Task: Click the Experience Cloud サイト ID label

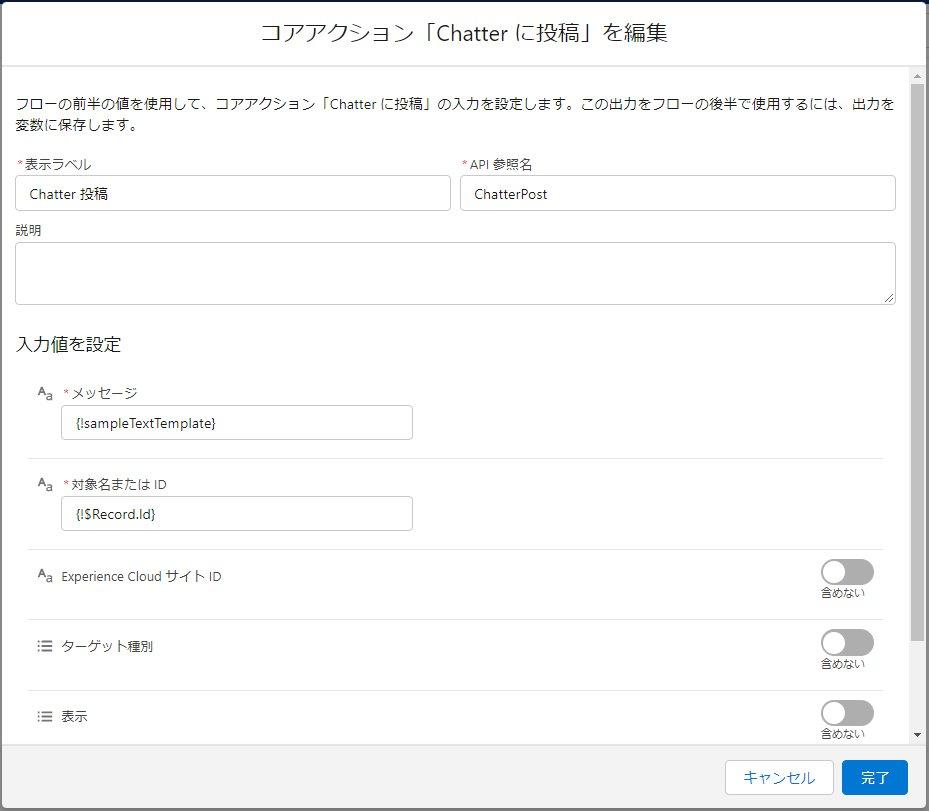Action: (142, 576)
